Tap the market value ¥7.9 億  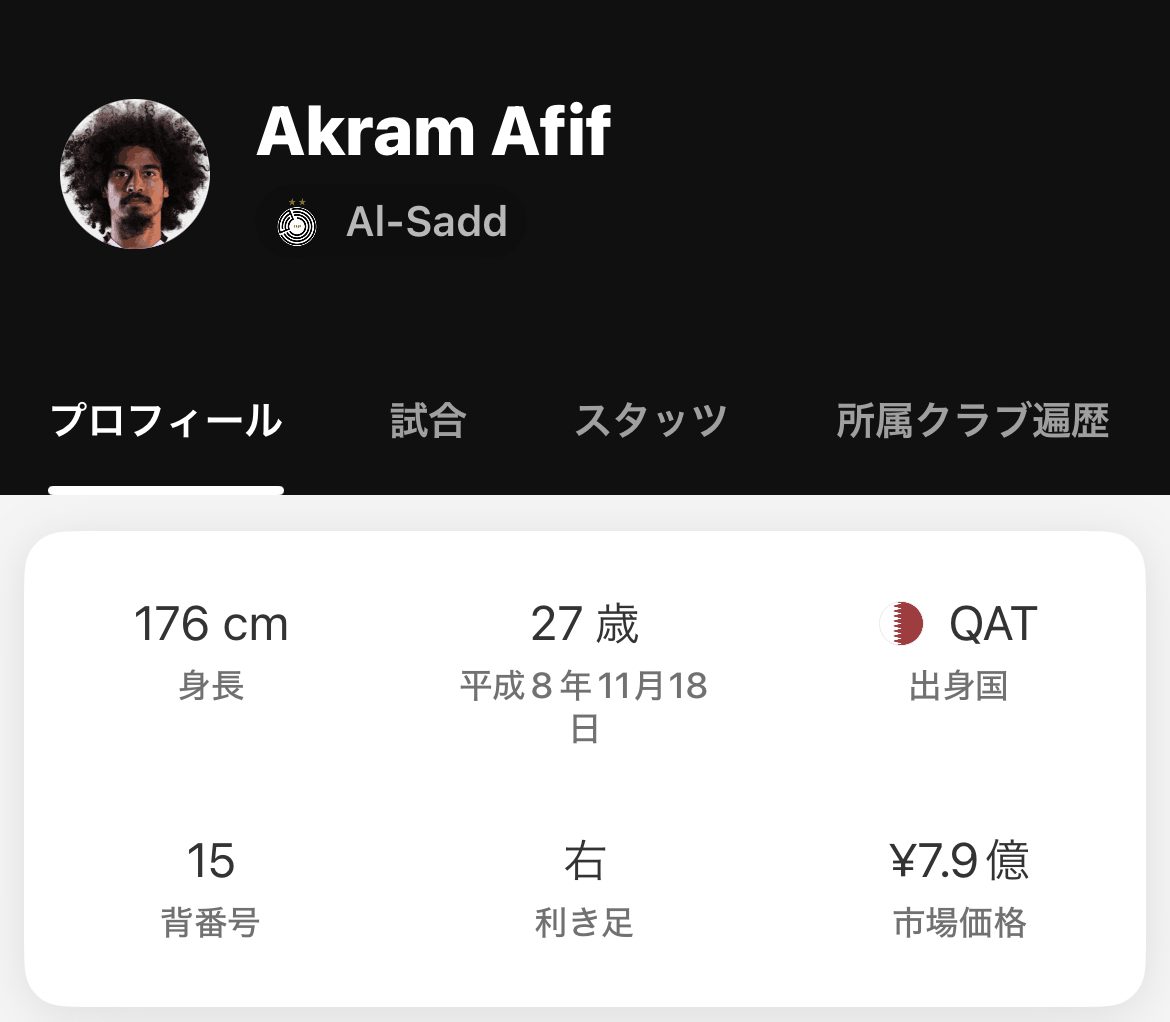pyautogui.click(x=960, y=860)
